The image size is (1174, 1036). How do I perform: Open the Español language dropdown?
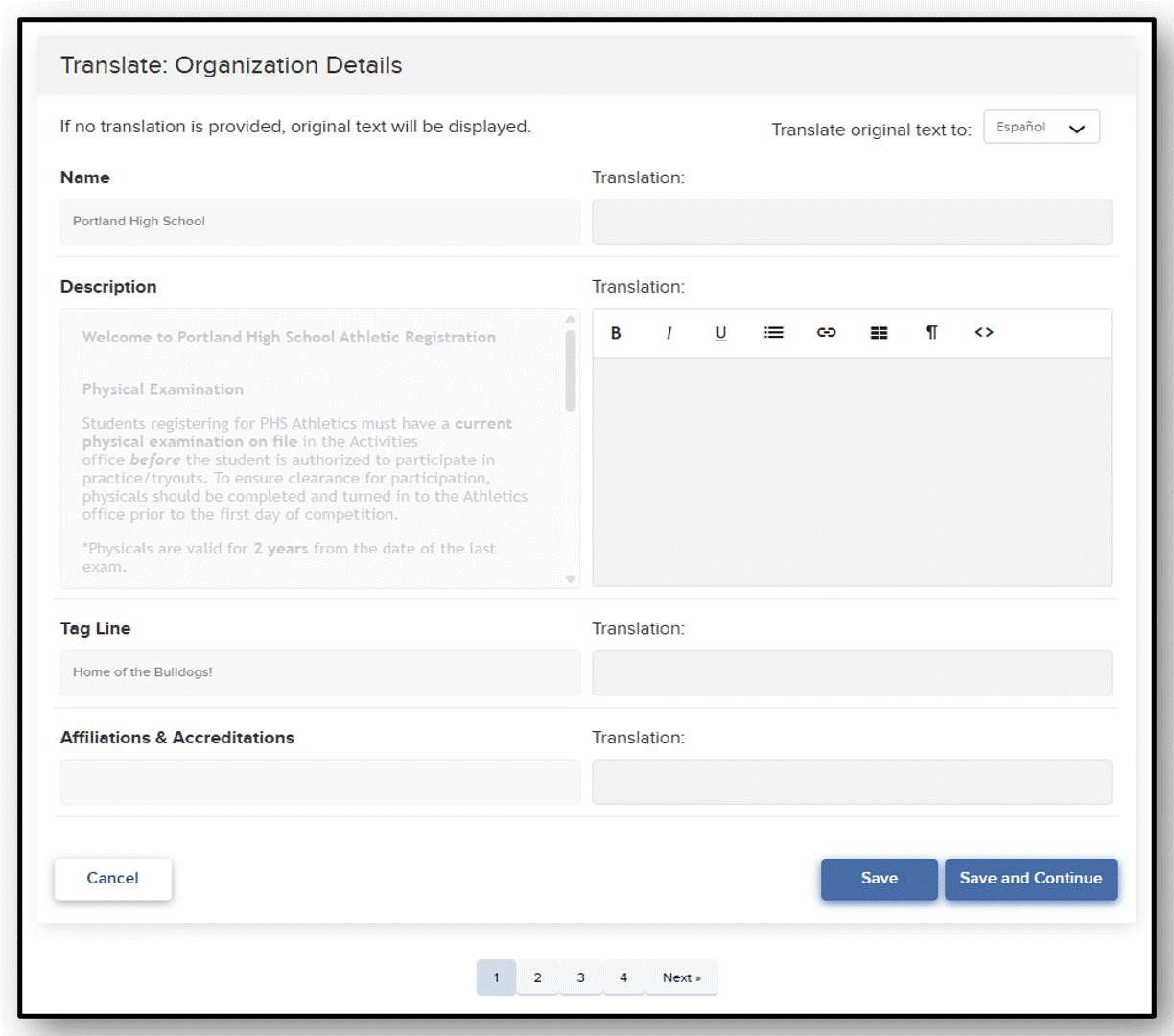pos(1042,127)
